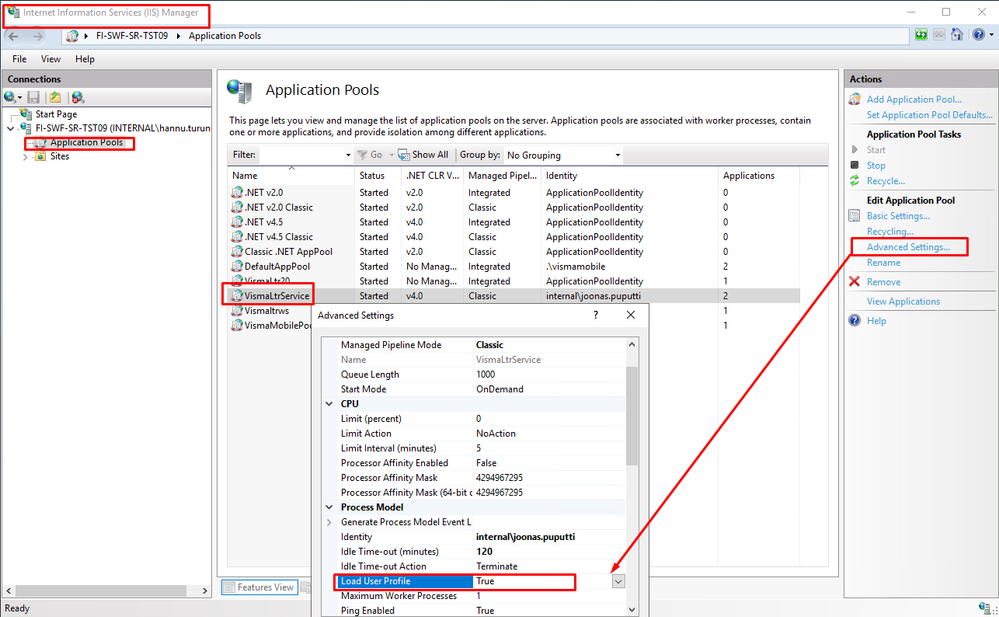Open the Group by No Grouping dropdown

[x=617, y=155]
